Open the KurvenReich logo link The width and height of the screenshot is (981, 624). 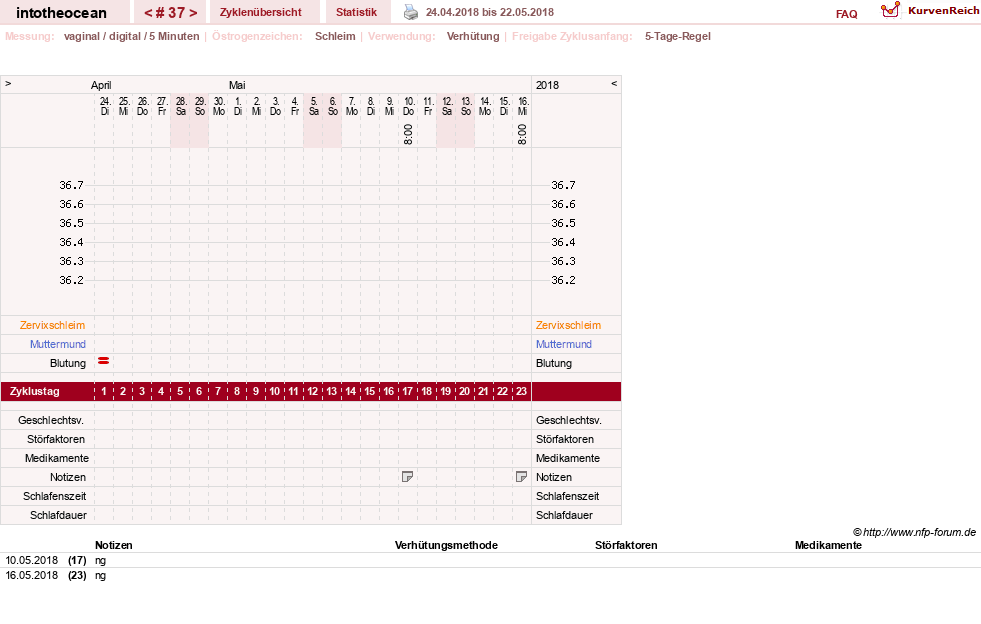coord(930,11)
